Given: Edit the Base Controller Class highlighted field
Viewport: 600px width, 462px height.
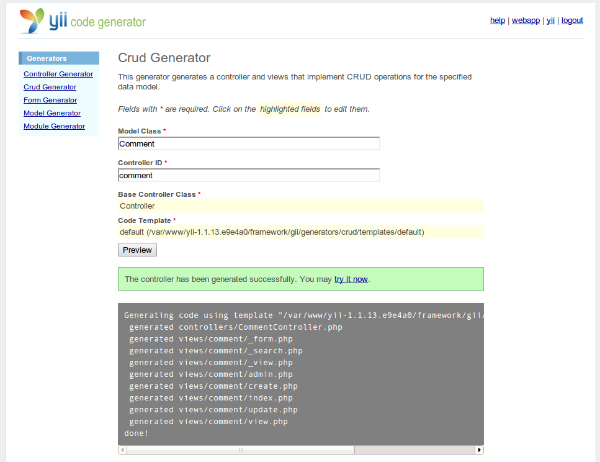Looking at the screenshot, I should tap(301, 206).
